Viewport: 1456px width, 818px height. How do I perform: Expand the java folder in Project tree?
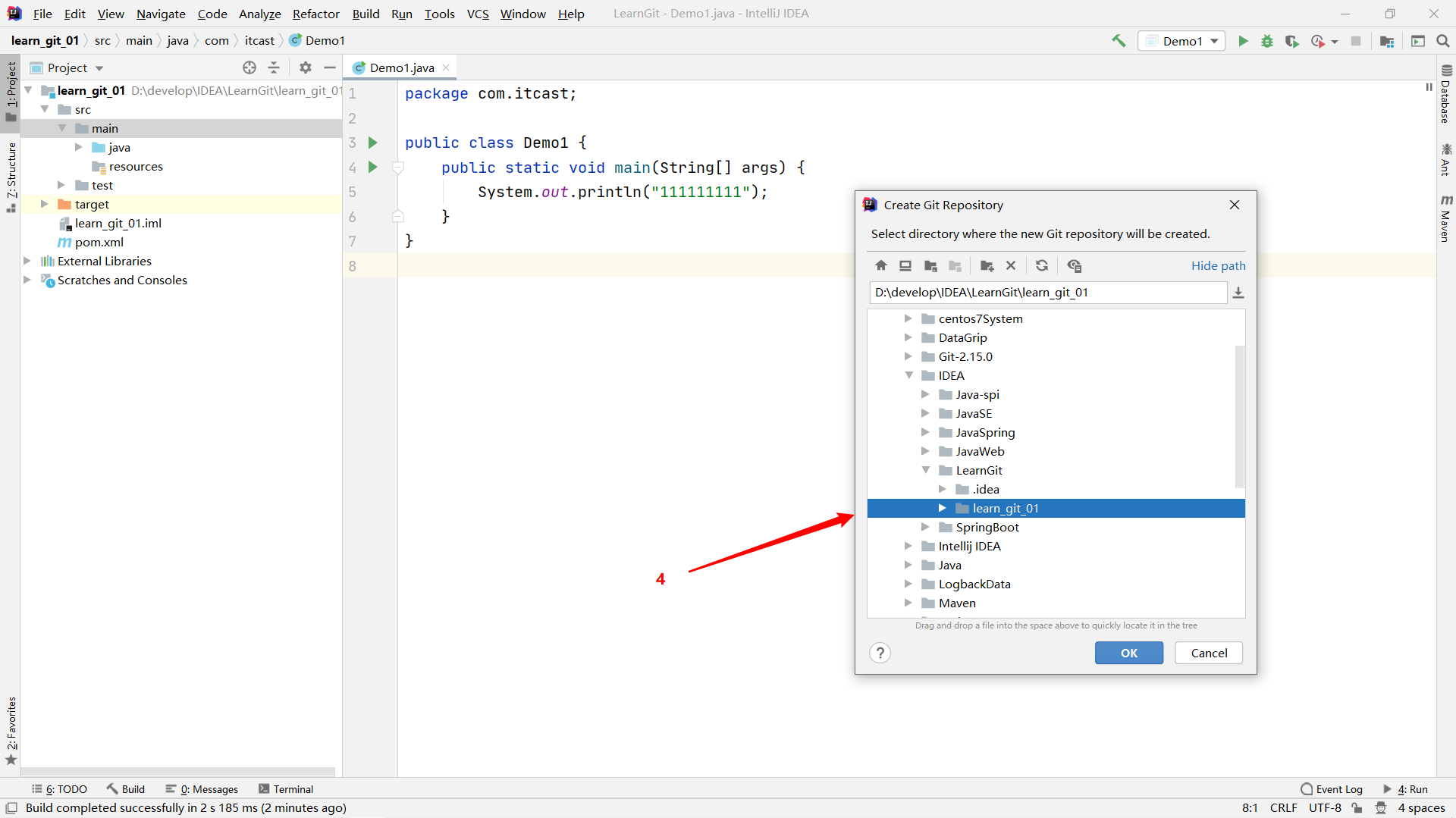79,147
